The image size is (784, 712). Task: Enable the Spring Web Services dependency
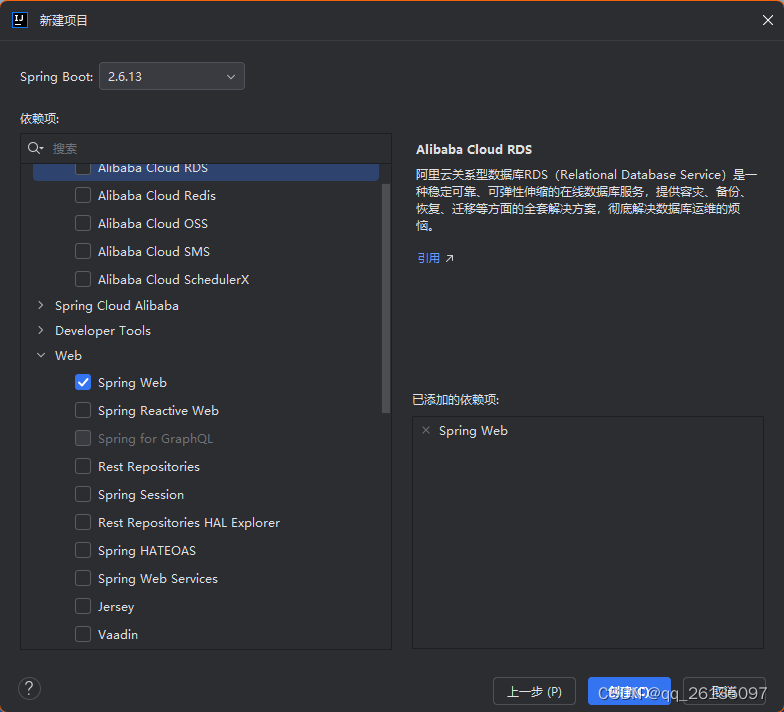(x=83, y=578)
